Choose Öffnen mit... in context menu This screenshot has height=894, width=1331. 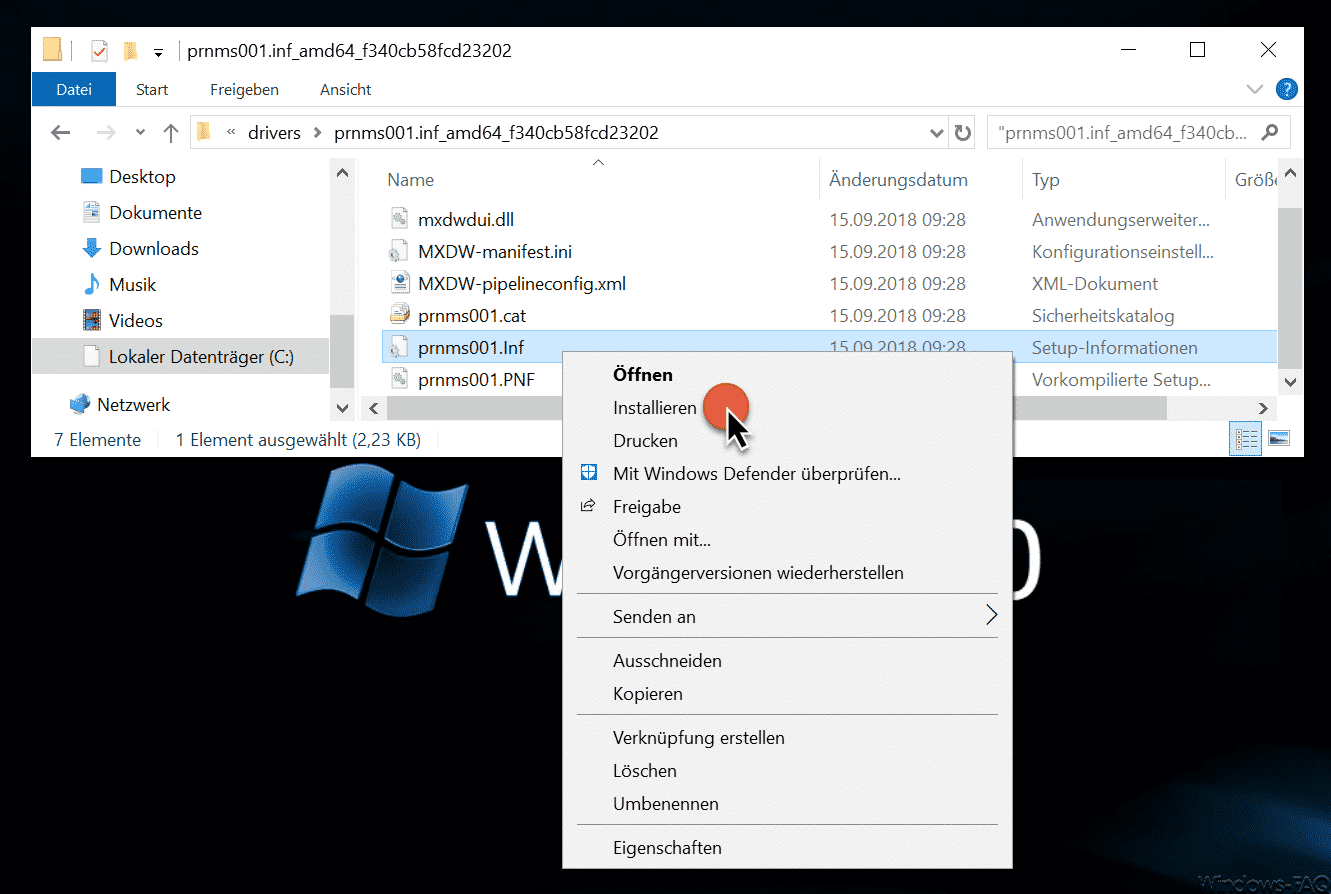pyautogui.click(x=662, y=540)
